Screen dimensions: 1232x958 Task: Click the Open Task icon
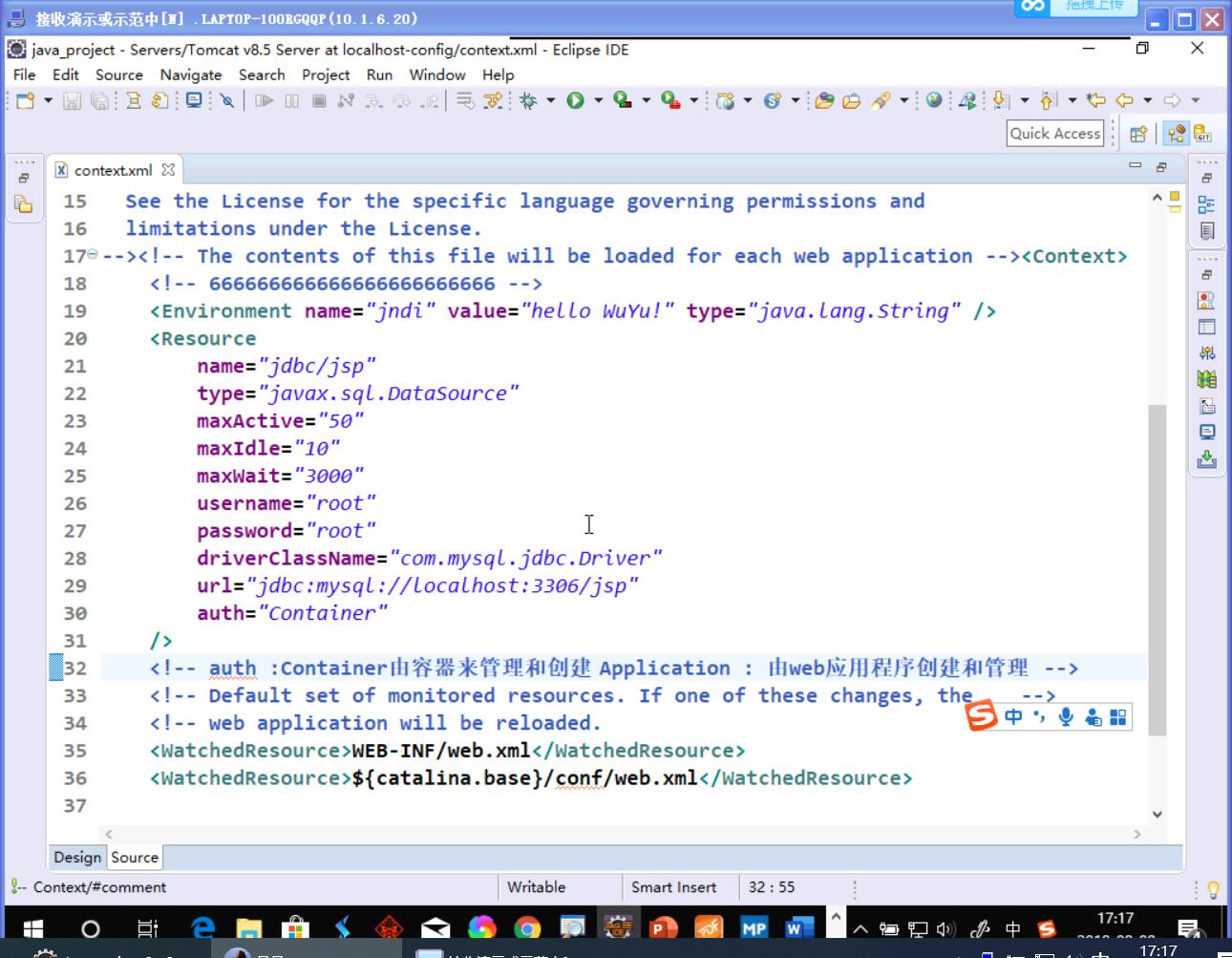(851, 100)
